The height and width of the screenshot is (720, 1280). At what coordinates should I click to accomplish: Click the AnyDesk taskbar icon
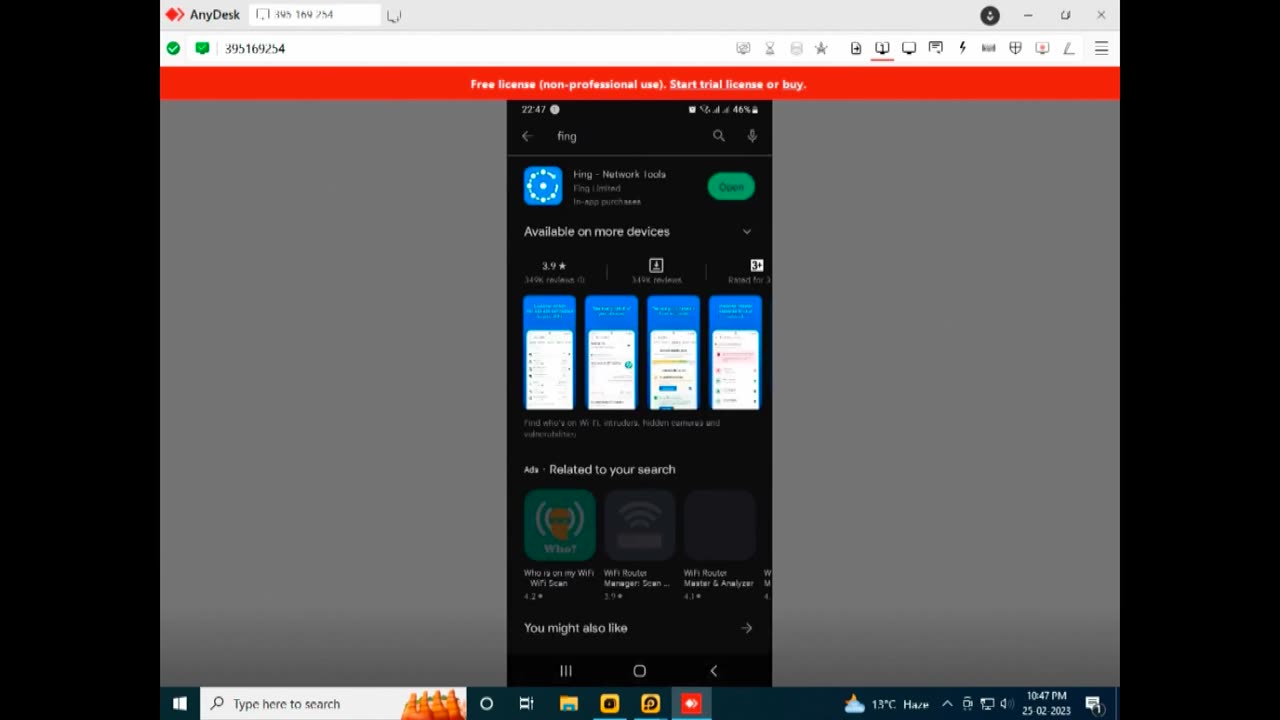coord(691,704)
